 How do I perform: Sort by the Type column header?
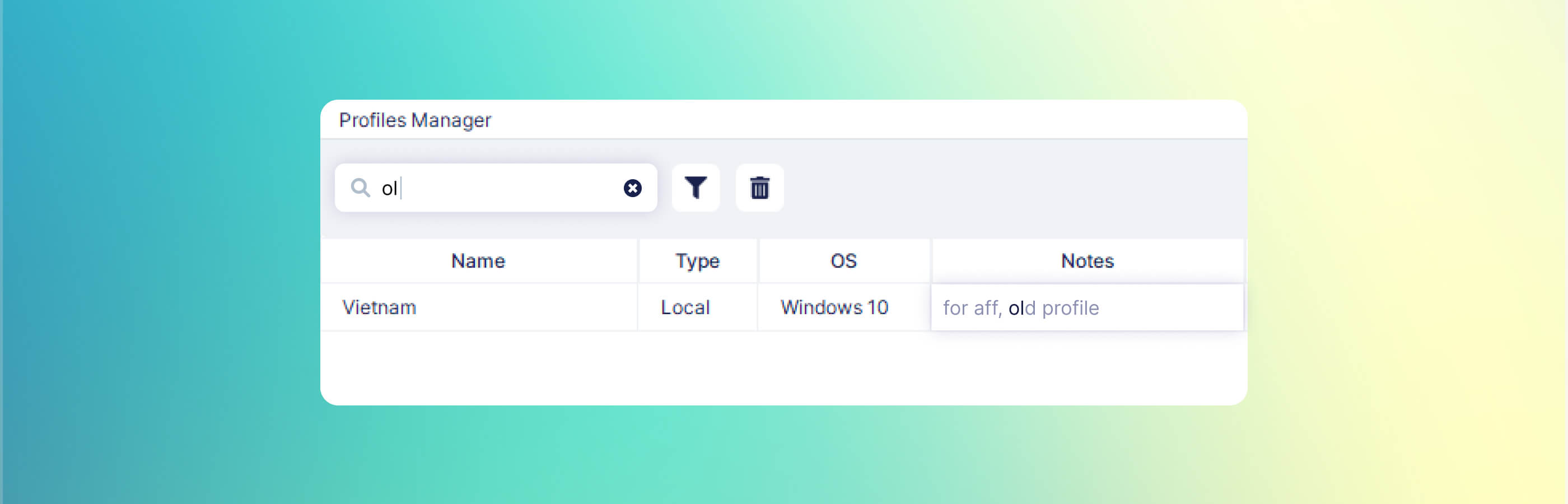(697, 260)
